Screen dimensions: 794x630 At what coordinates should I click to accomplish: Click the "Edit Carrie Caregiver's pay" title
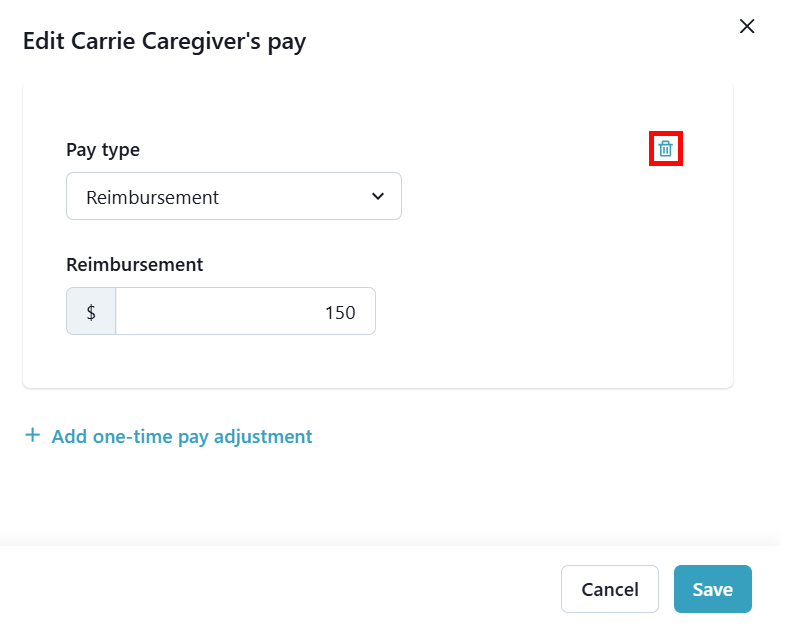pyautogui.click(x=164, y=41)
